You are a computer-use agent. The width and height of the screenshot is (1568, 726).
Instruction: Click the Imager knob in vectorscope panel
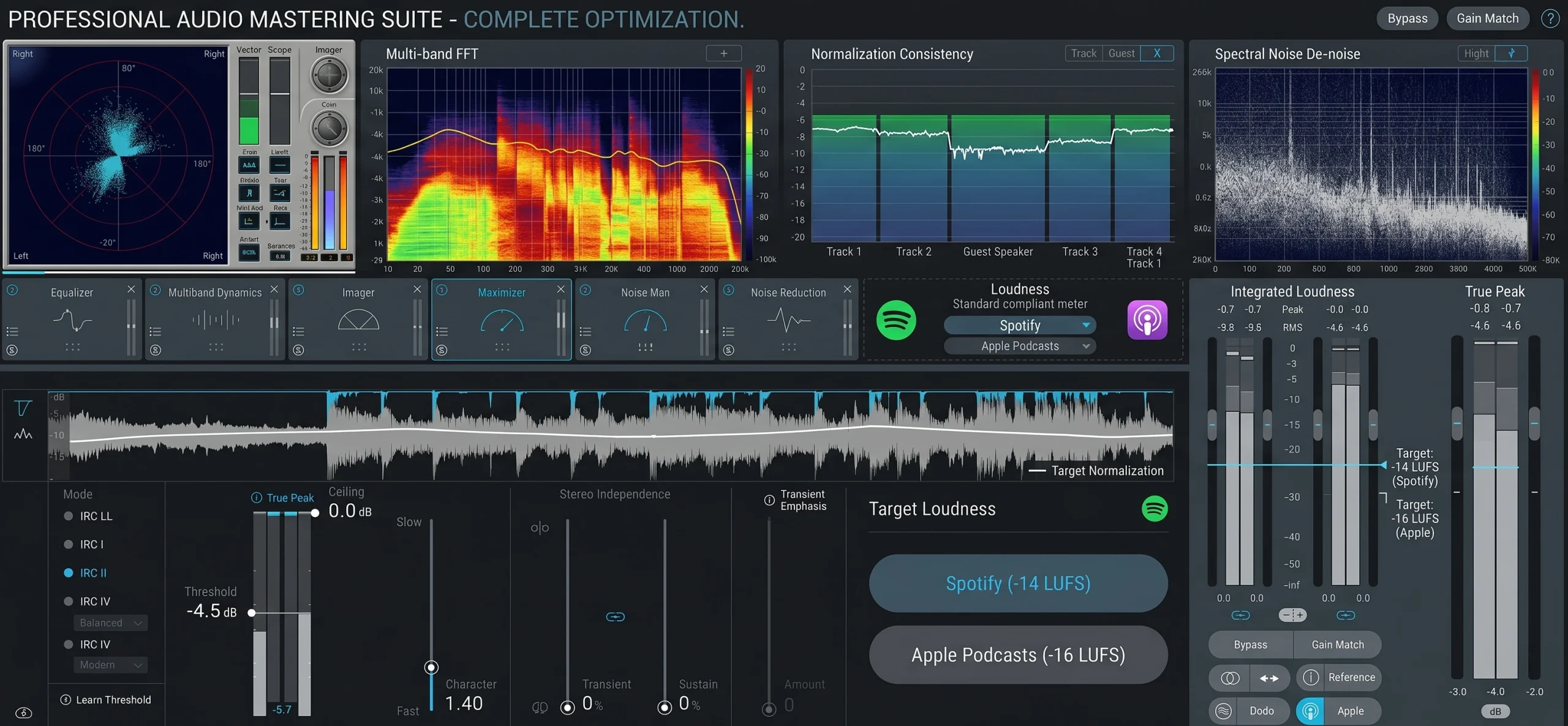pyautogui.click(x=330, y=76)
